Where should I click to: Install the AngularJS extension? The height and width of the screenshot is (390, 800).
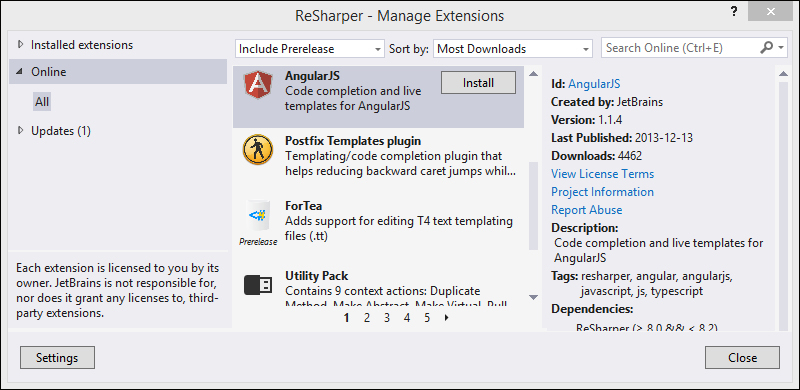pyautogui.click(x=478, y=83)
